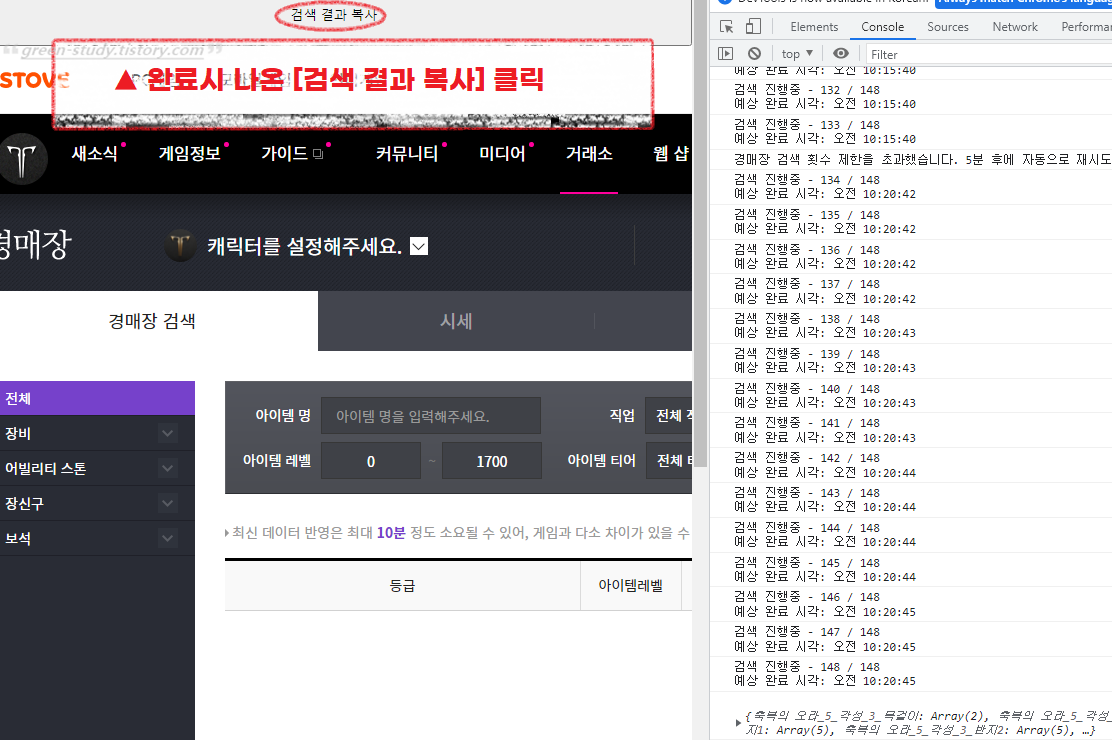
Task: Click the STOVE logo
Action: coord(34,80)
